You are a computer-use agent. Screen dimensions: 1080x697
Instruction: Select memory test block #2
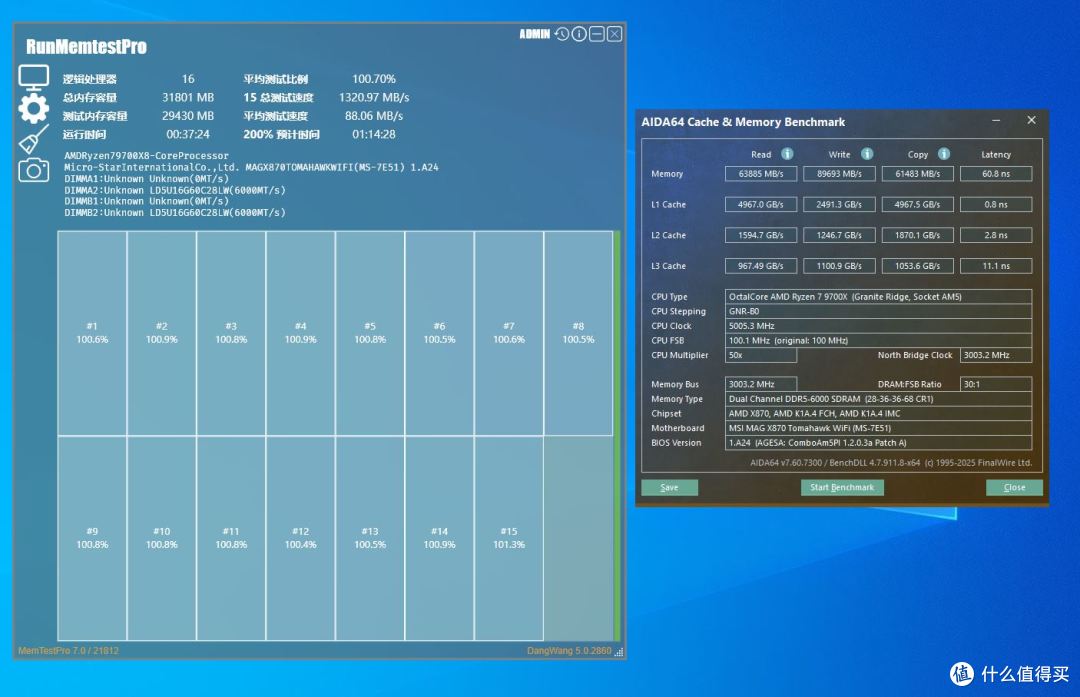(162, 333)
